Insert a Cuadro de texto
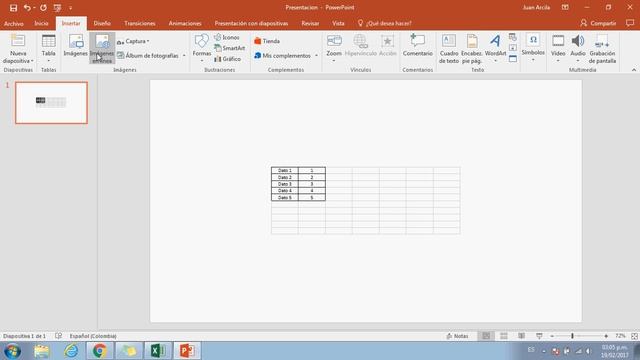 (x=449, y=49)
